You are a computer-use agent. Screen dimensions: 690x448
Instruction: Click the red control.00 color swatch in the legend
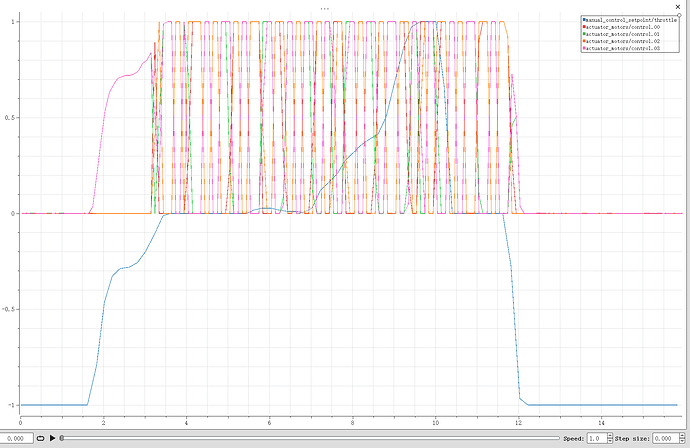pos(584,27)
